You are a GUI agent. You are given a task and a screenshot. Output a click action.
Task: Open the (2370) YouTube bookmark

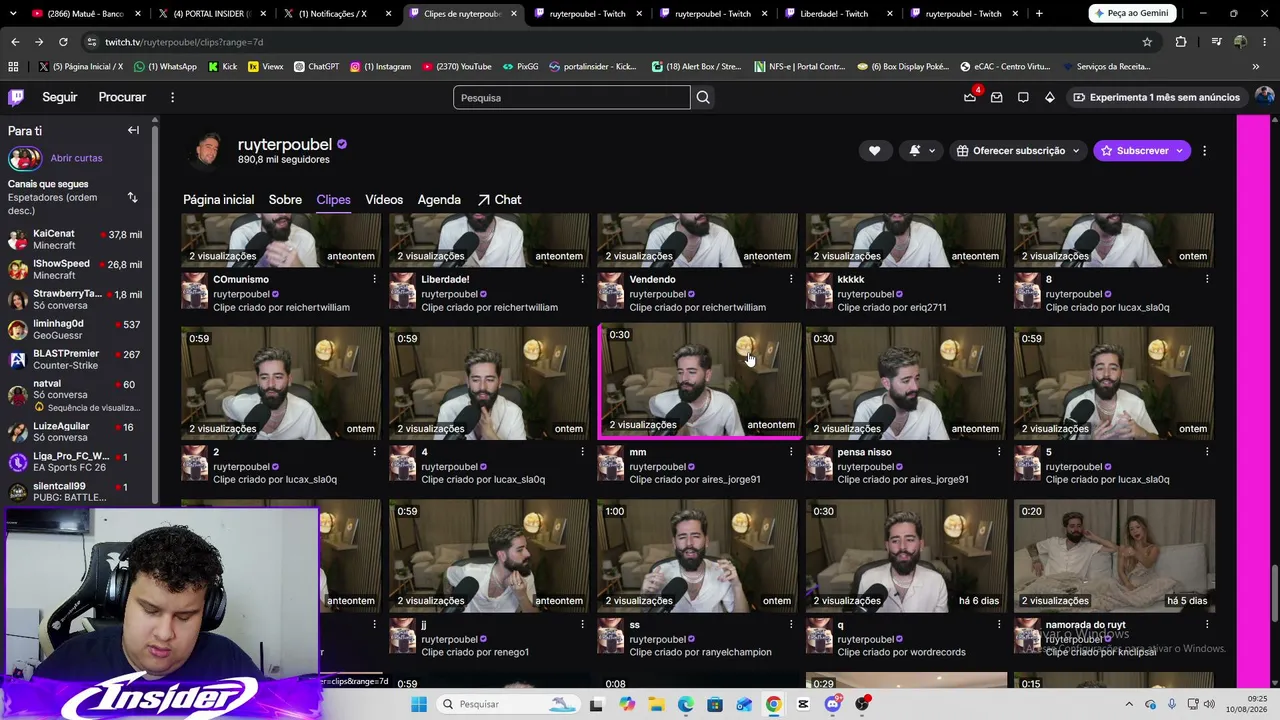pyautogui.click(x=457, y=67)
